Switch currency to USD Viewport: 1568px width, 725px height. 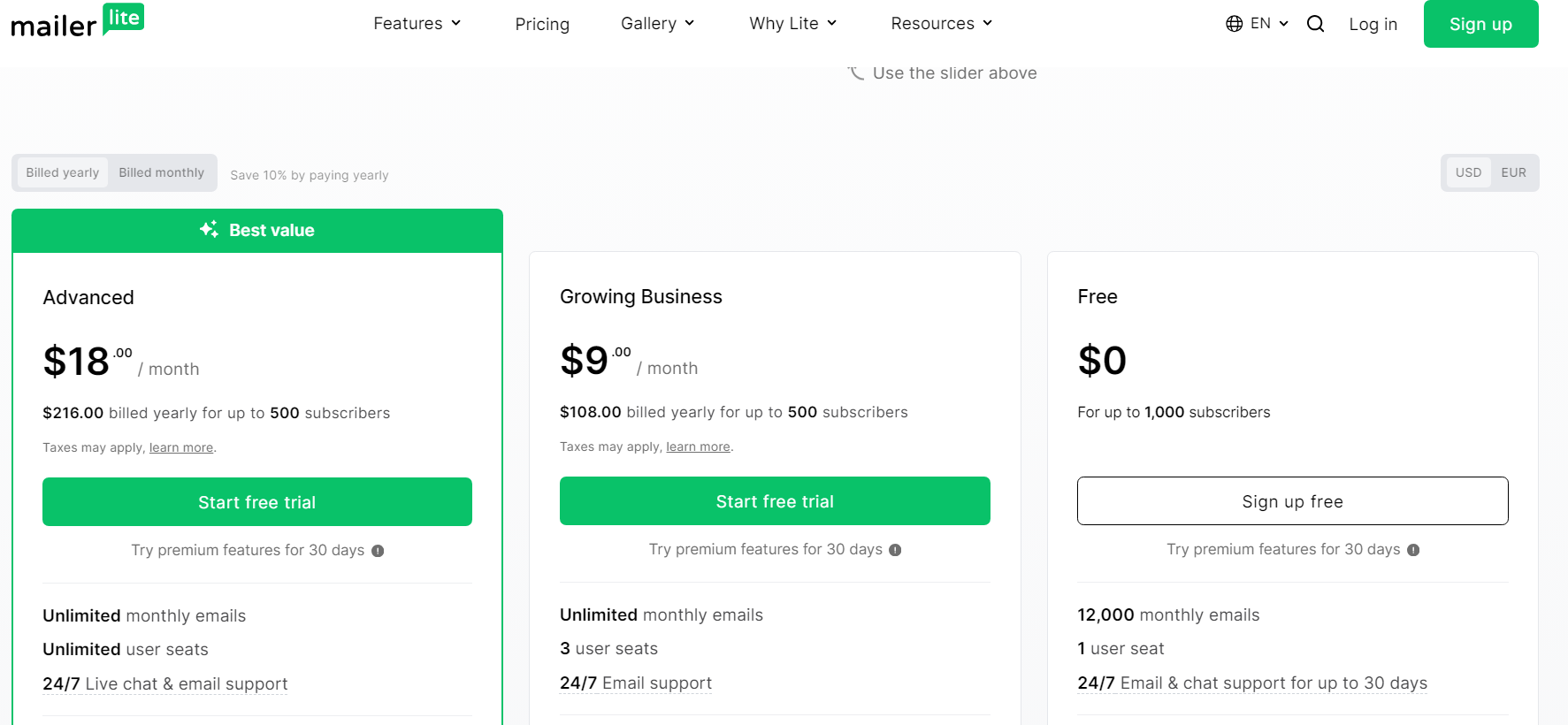click(1468, 172)
